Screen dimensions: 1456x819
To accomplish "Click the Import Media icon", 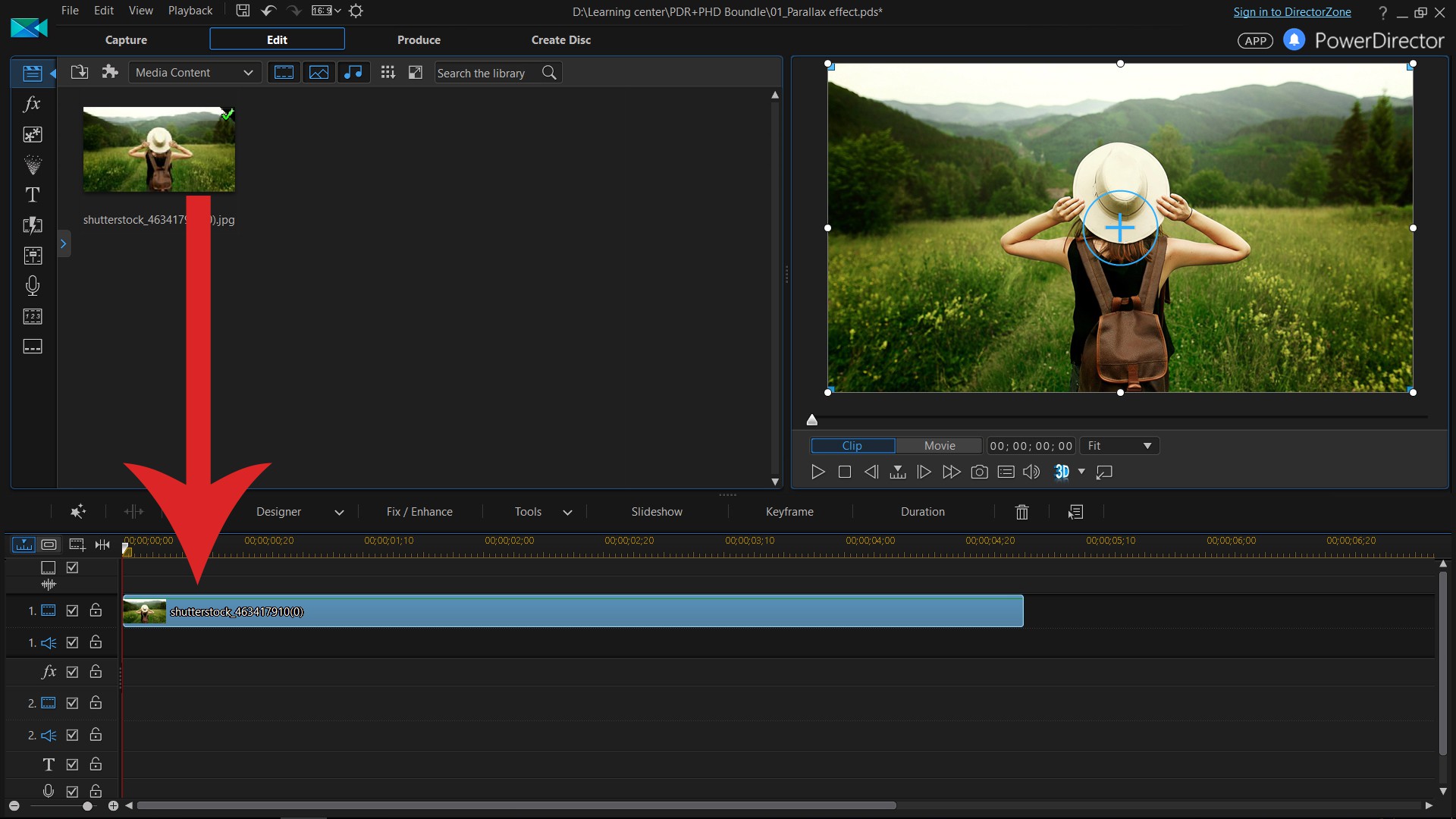I will tap(80, 72).
